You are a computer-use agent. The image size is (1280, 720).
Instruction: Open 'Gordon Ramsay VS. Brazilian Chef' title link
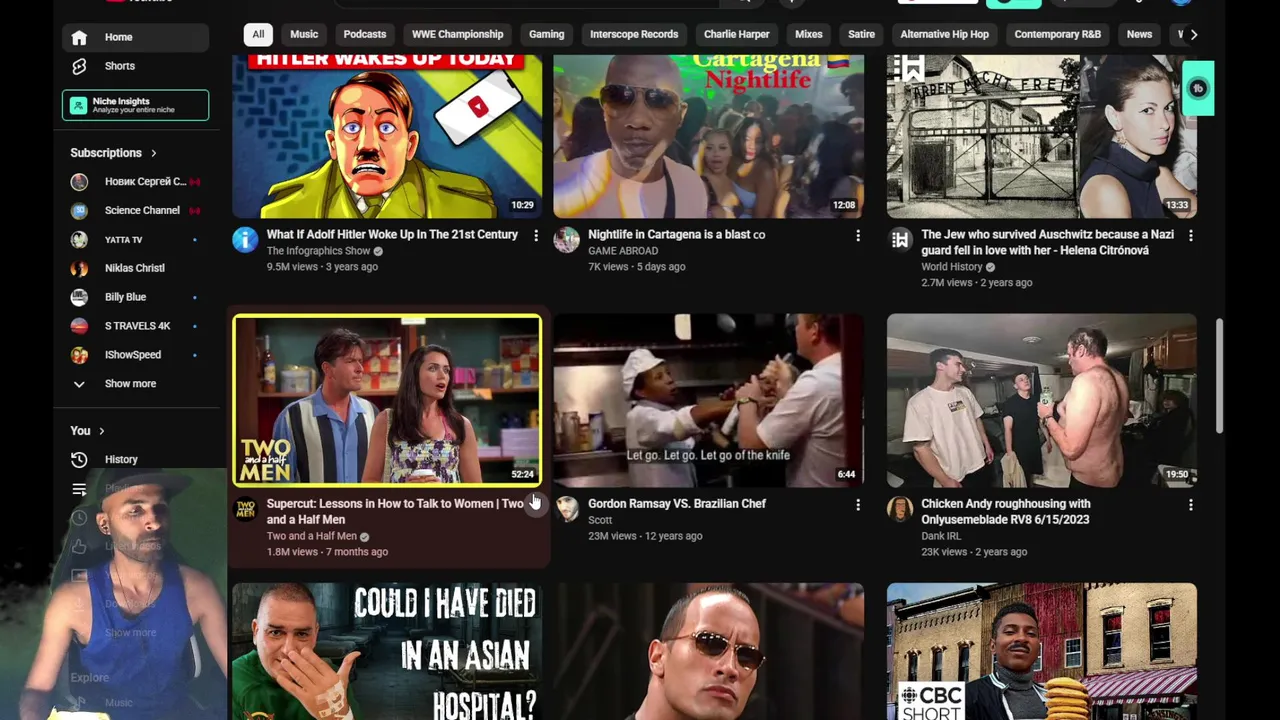pyautogui.click(x=677, y=503)
